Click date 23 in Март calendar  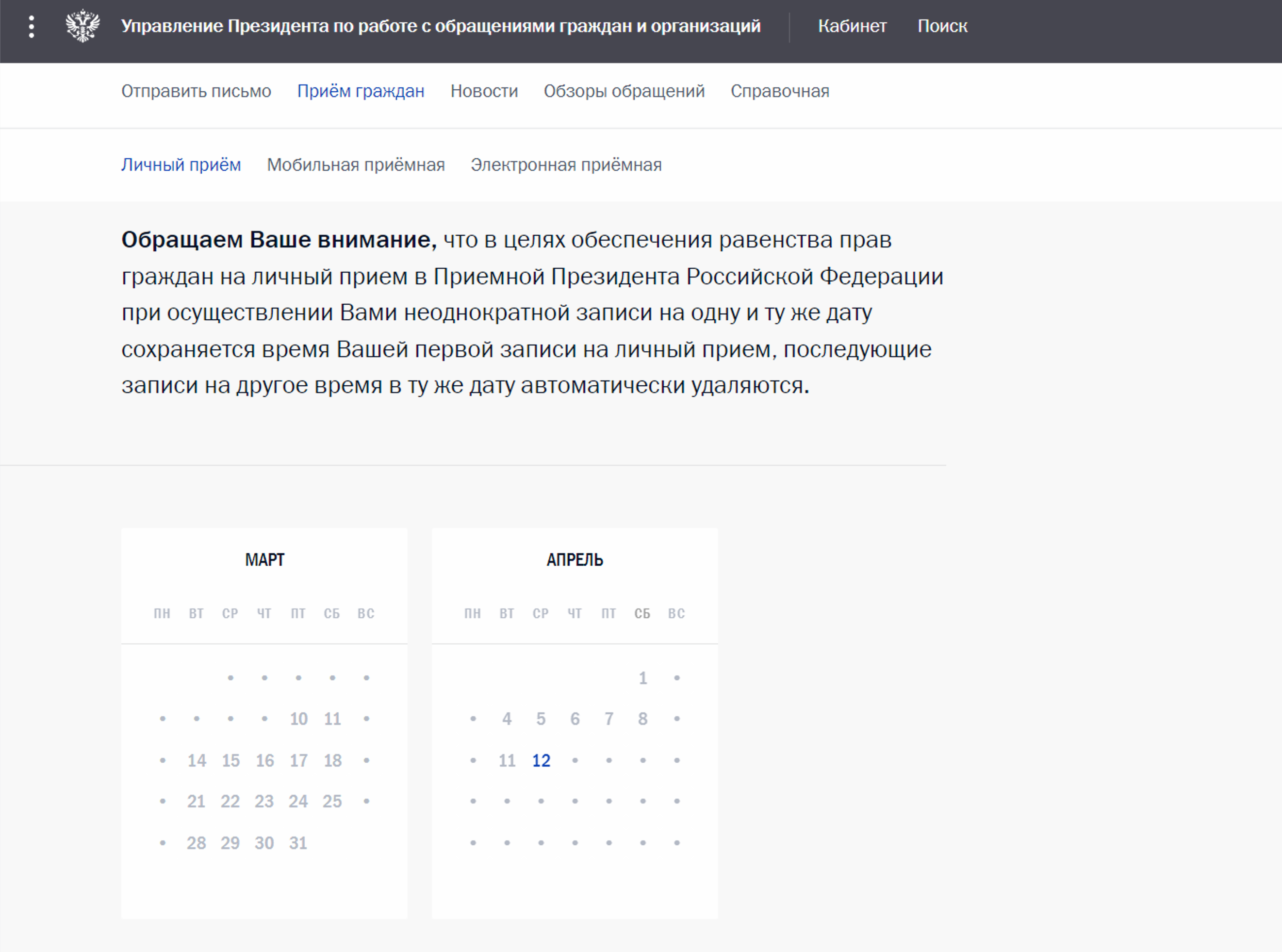click(264, 802)
